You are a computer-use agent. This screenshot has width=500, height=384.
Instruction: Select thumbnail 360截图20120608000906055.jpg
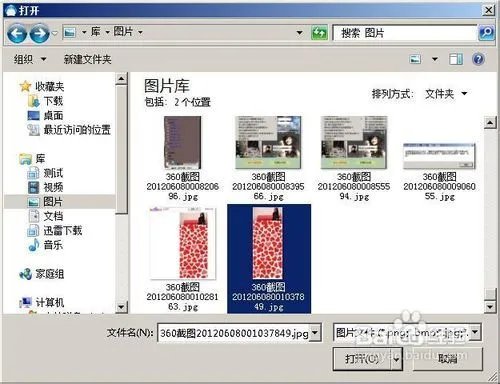(439, 172)
